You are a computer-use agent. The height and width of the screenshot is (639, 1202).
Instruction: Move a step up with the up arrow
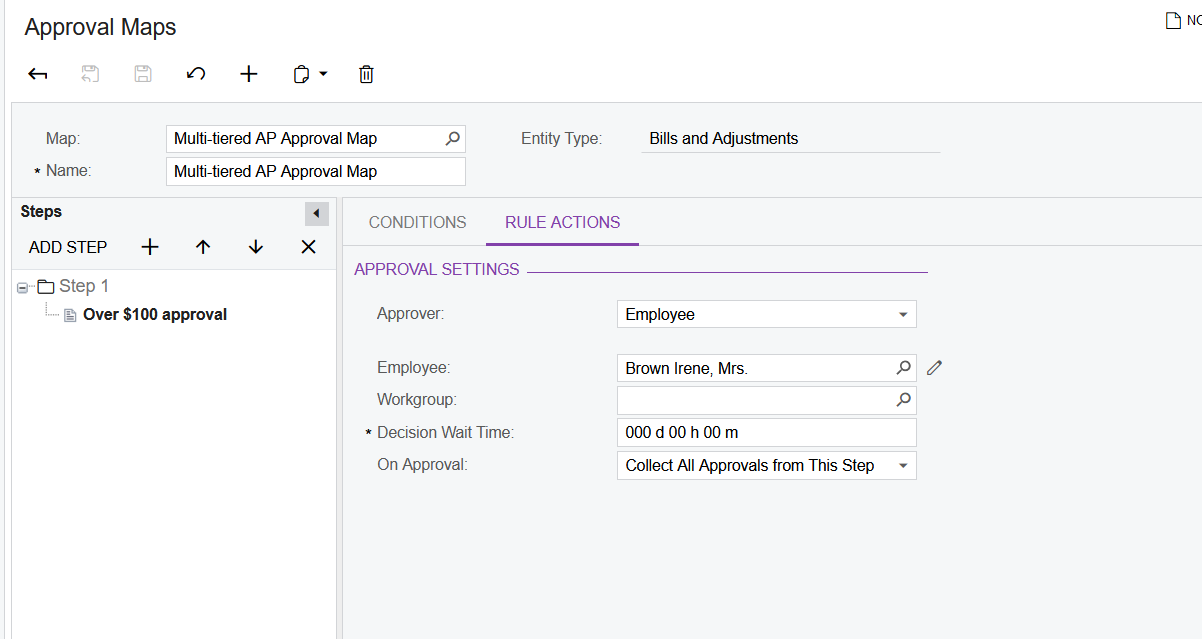(x=202, y=246)
